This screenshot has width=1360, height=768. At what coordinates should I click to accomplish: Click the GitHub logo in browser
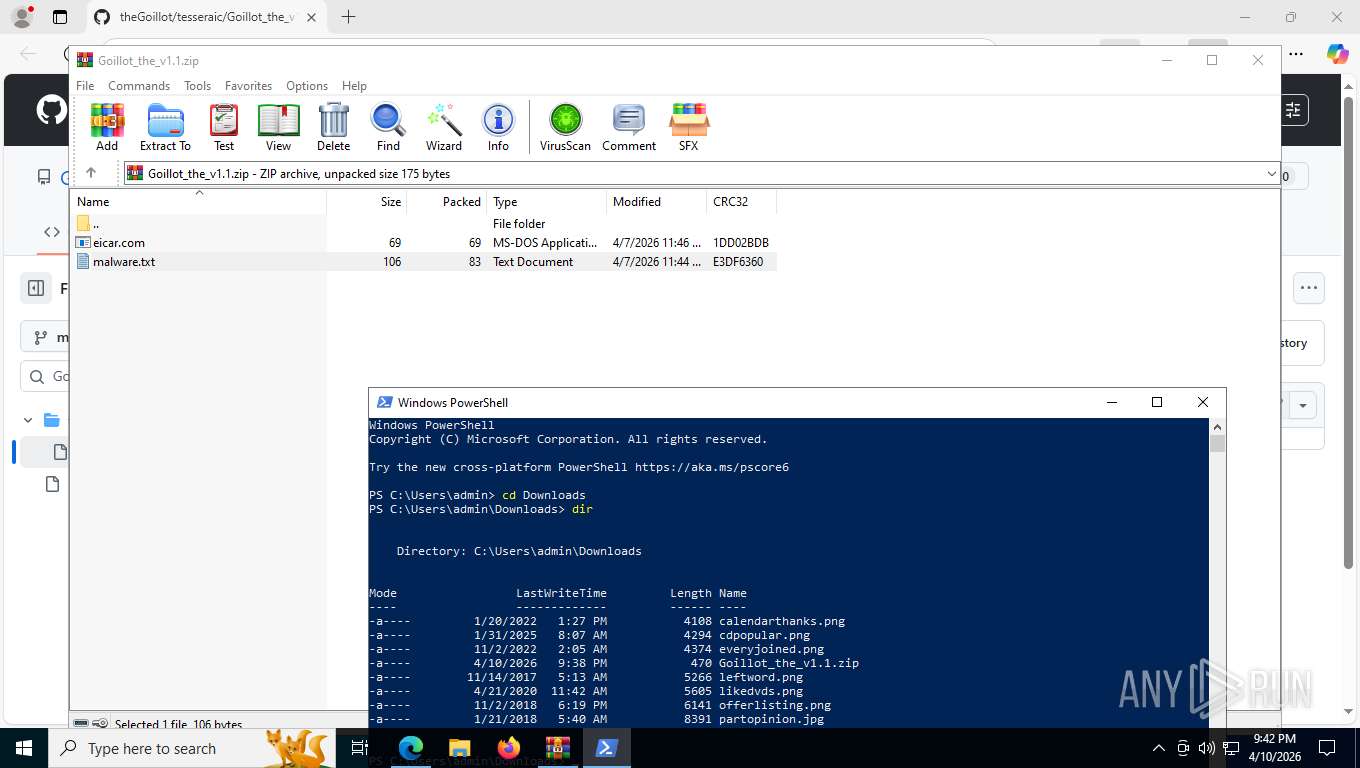pos(51,110)
